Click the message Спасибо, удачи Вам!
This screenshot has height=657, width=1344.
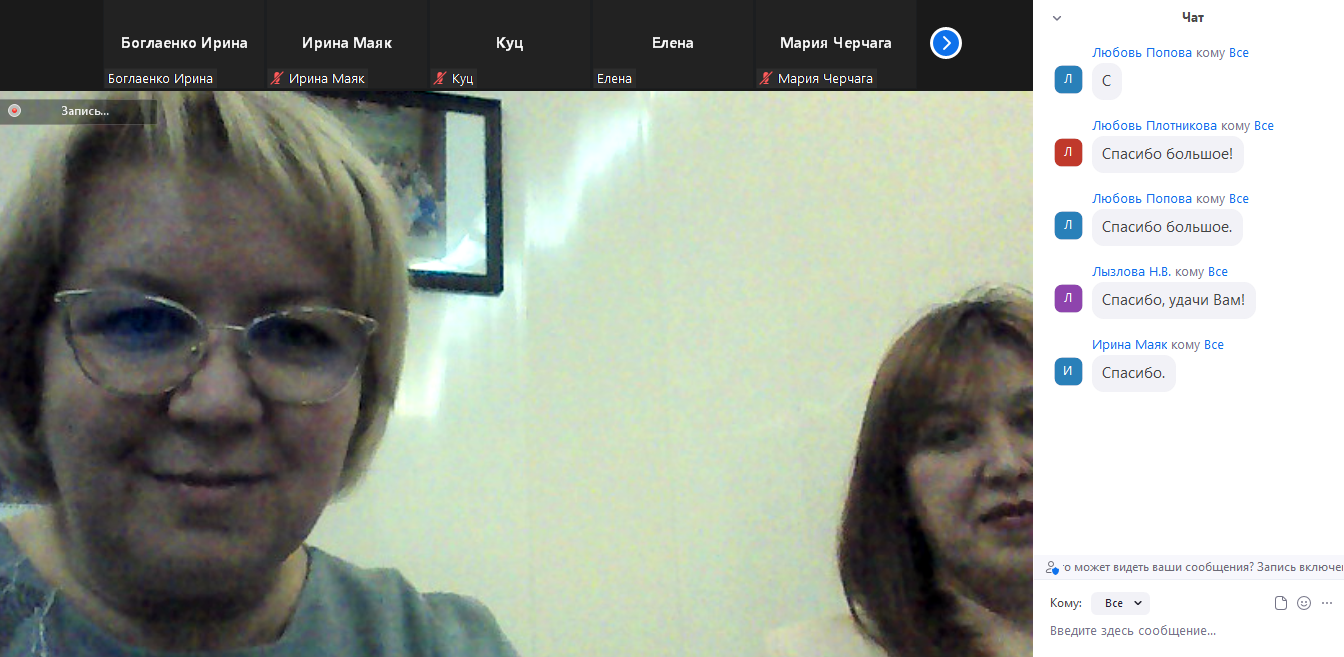click(x=1173, y=300)
